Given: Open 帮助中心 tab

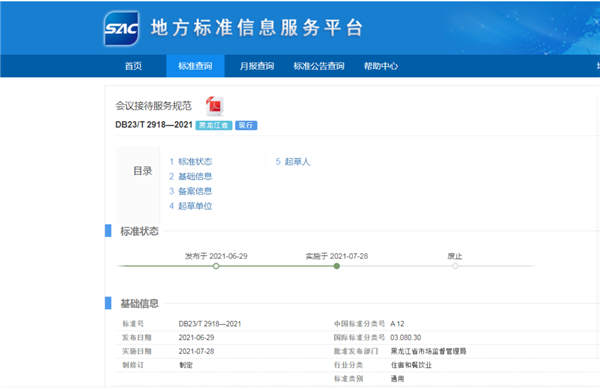Looking at the screenshot, I should click(x=381, y=66).
